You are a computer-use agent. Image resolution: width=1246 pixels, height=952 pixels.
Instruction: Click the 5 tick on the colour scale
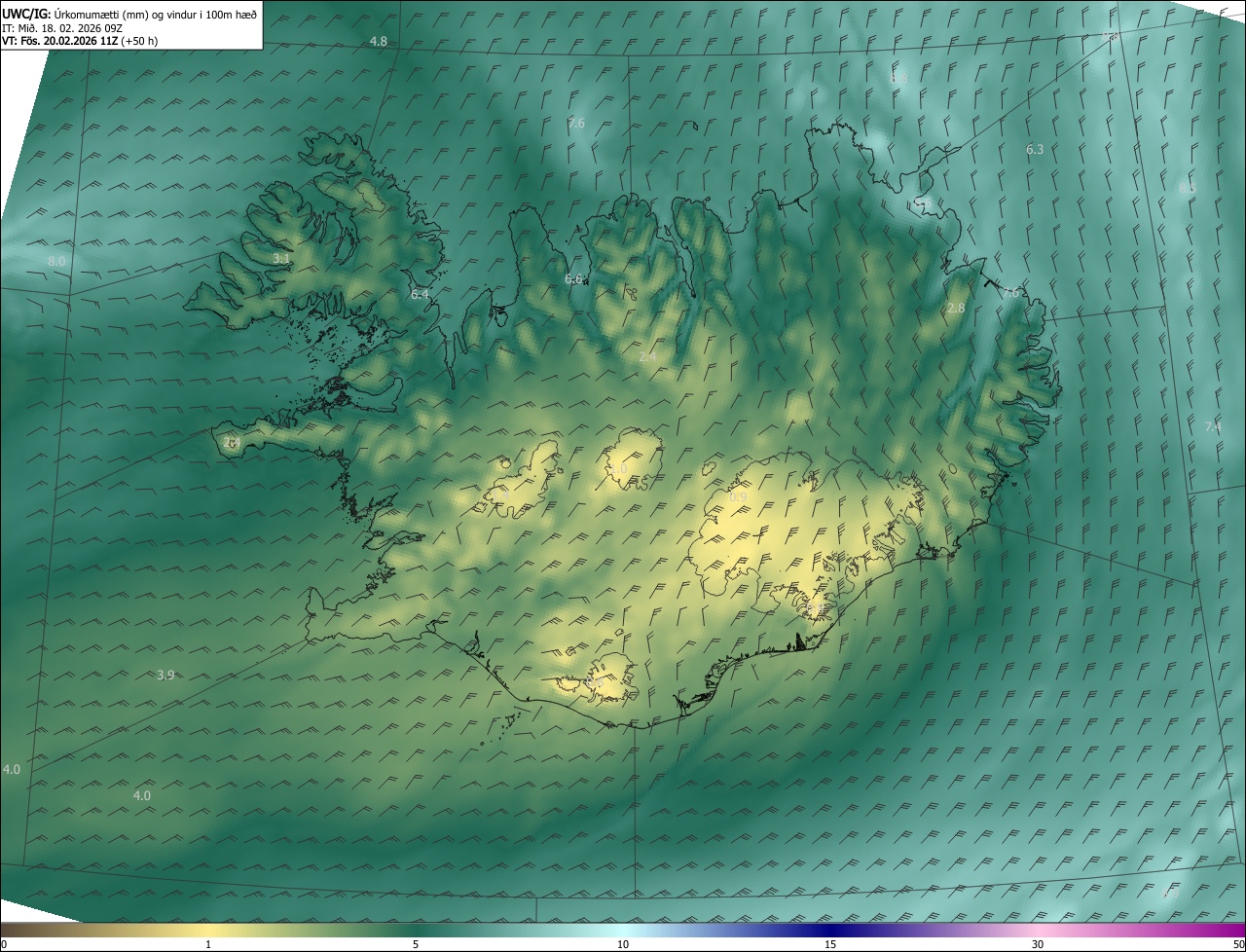point(416,945)
